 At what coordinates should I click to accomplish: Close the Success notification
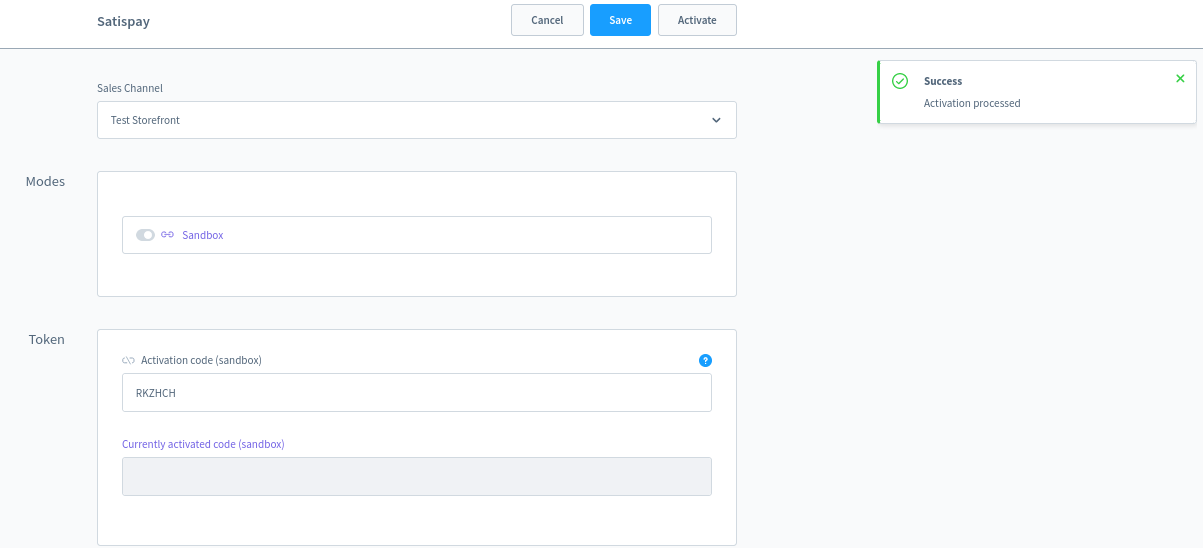click(x=1180, y=78)
